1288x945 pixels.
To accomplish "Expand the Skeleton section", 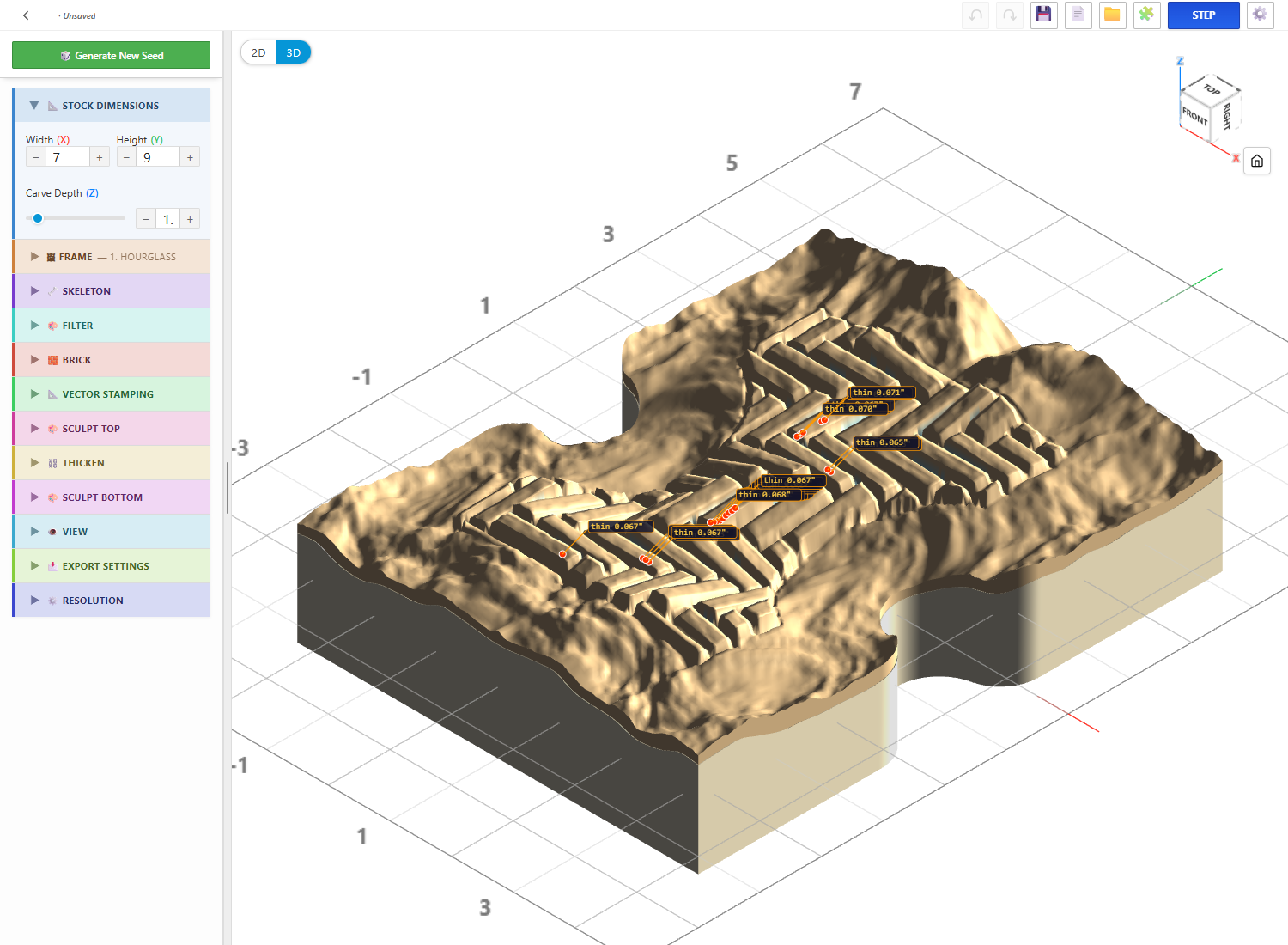I will pos(112,291).
